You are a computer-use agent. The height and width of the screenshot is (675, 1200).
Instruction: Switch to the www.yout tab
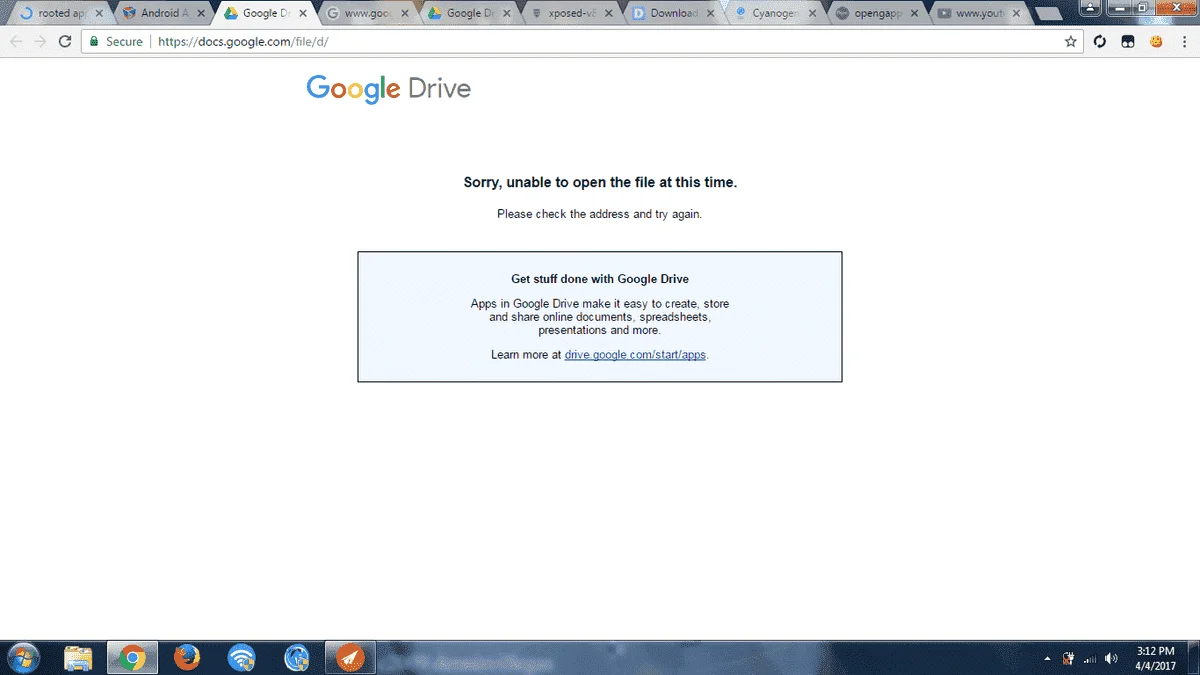click(x=980, y=14)
